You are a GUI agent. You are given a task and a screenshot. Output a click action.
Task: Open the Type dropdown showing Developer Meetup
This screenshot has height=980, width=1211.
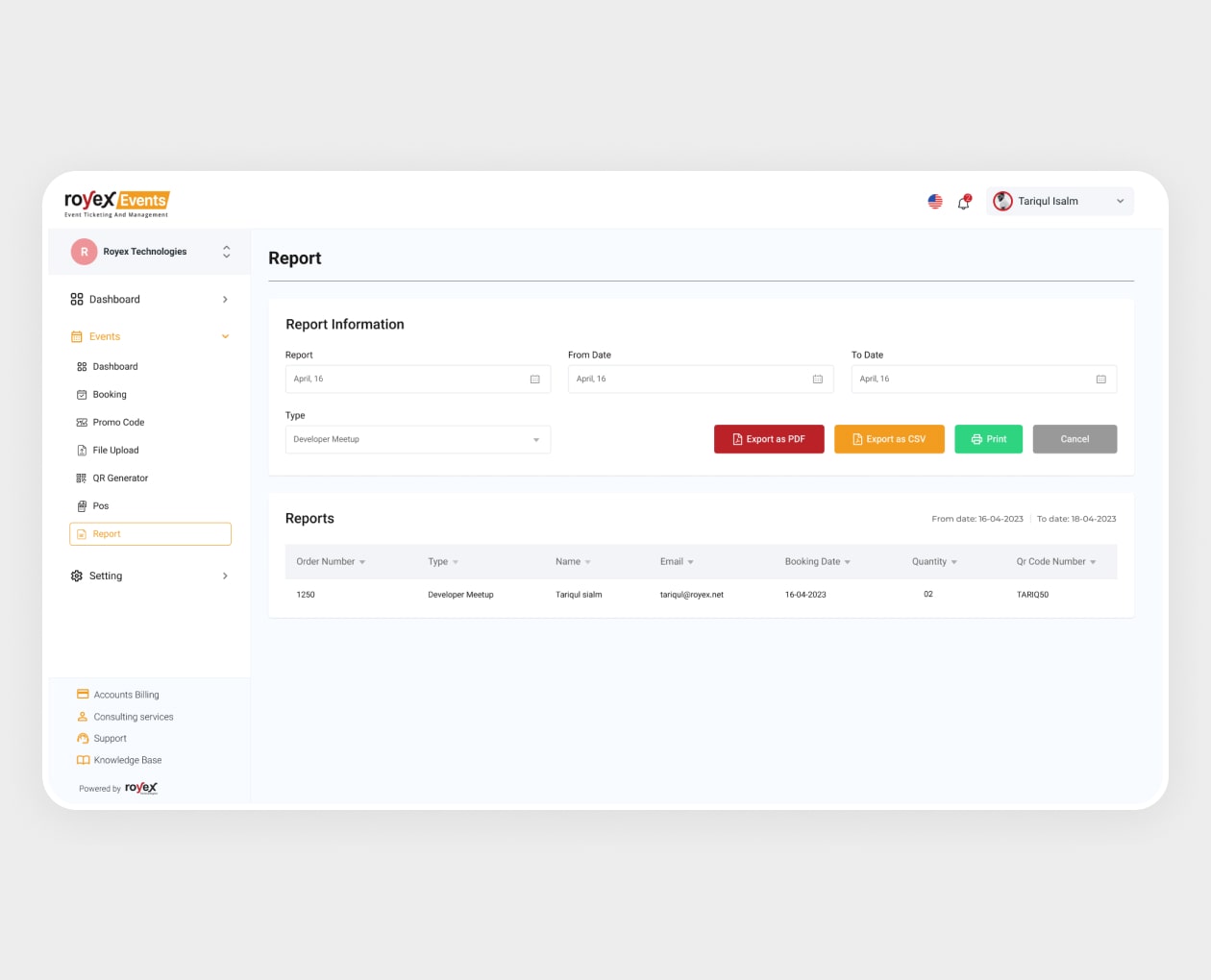[x=417, y=440]
